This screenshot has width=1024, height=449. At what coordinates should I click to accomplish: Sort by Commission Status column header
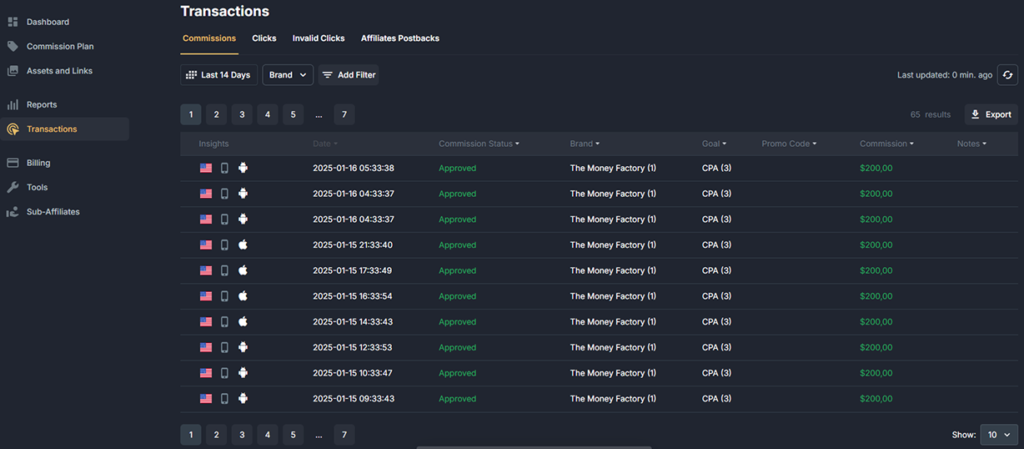point(479,144)
